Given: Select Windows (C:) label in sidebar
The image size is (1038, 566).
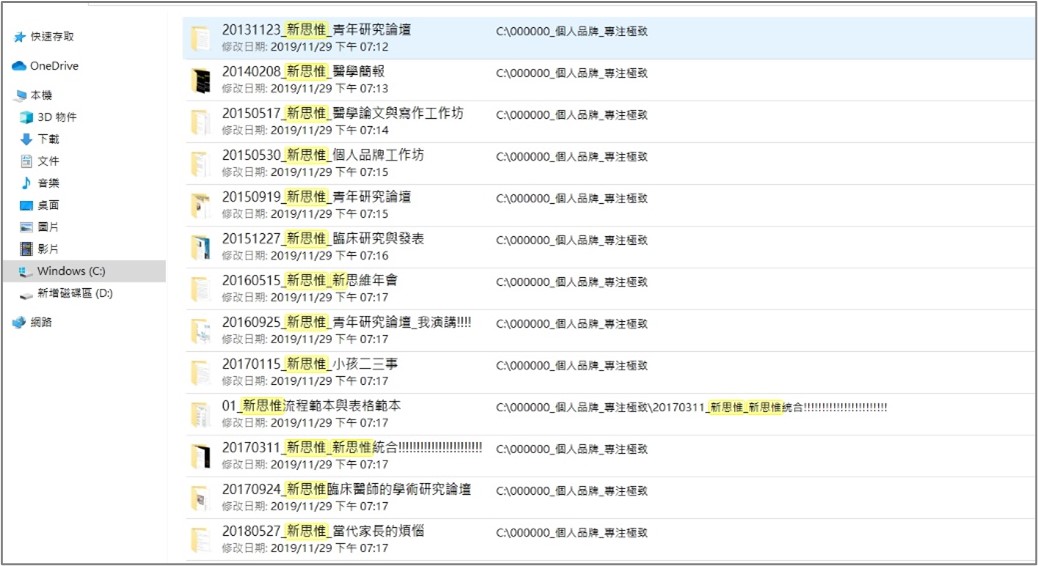Looking at the screenshot, I should [x=71, y=271].
